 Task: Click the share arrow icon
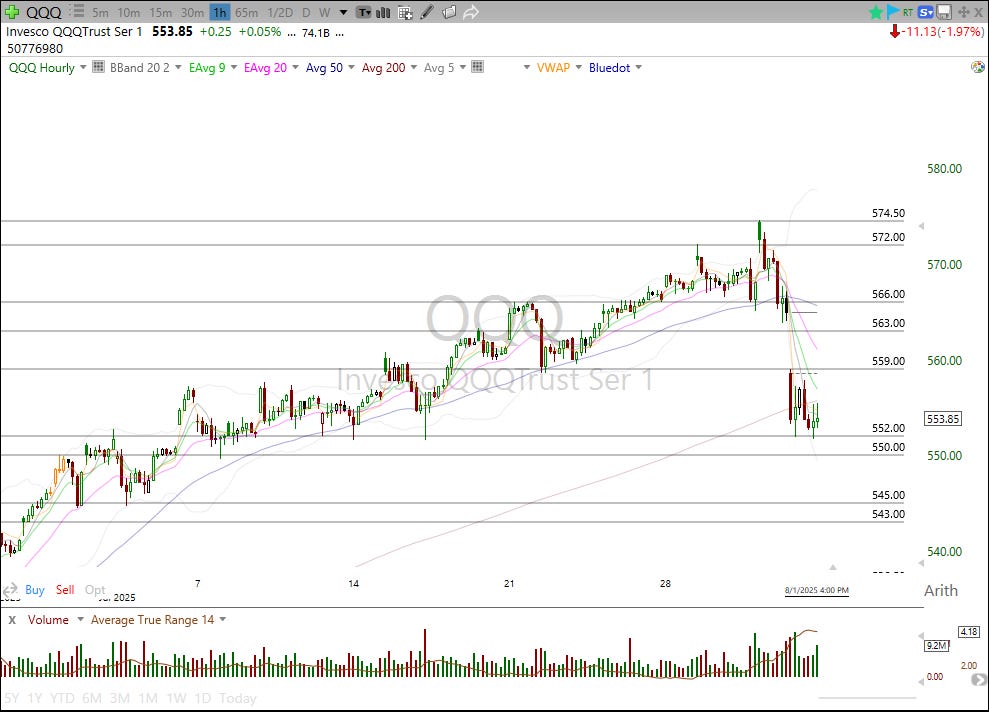pos(471,12)
